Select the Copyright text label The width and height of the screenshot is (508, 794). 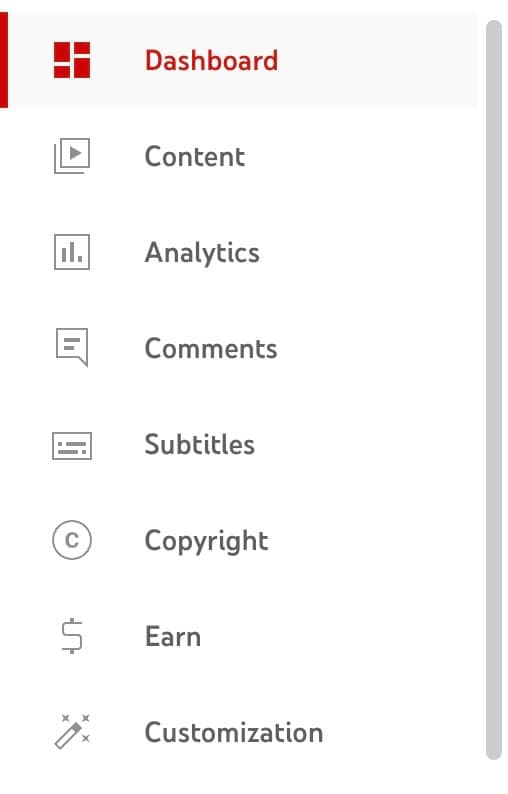(207, 541)
